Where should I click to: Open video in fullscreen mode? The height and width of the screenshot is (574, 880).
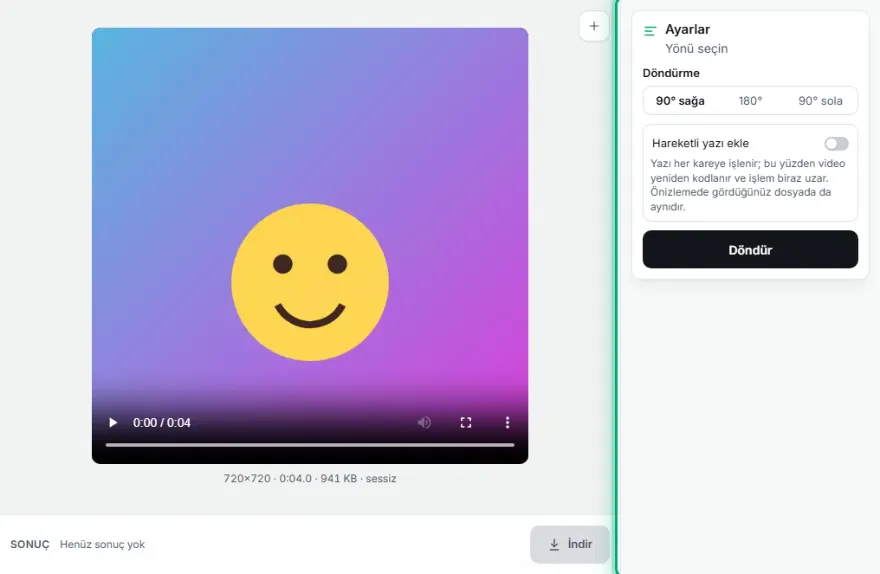[466, 423]
